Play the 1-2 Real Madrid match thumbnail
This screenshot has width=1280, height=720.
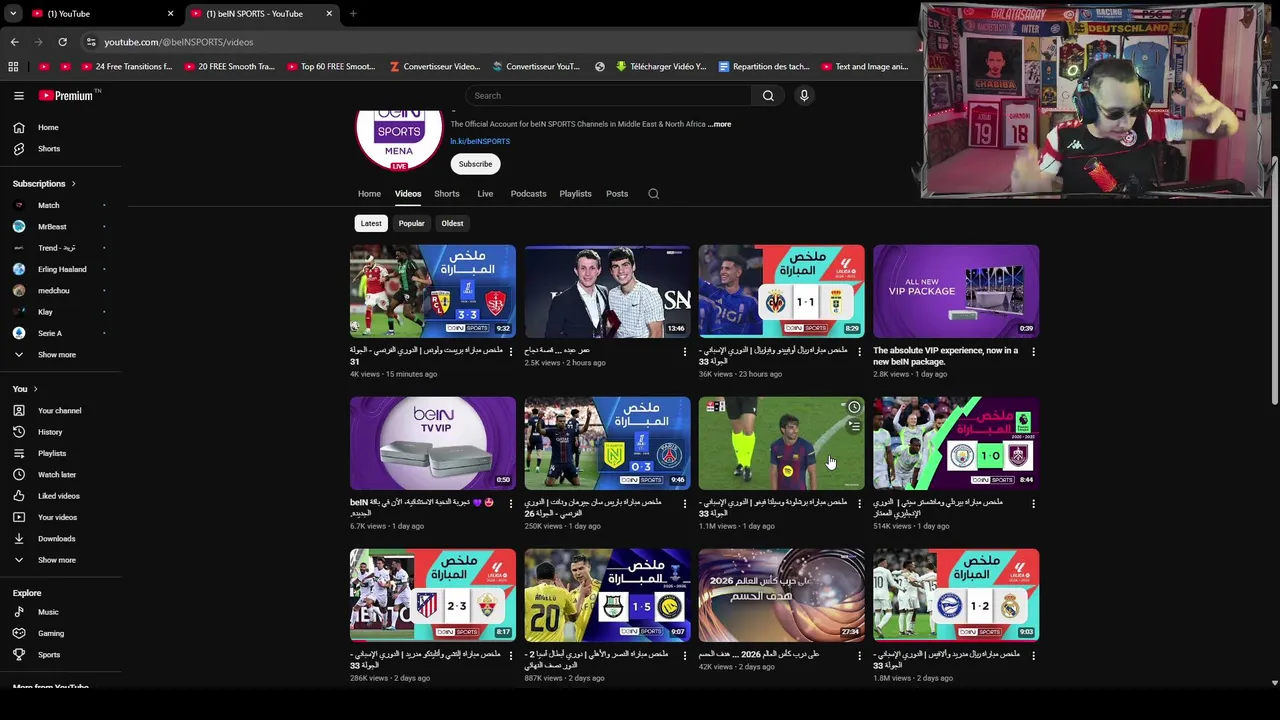coord(956,595)
